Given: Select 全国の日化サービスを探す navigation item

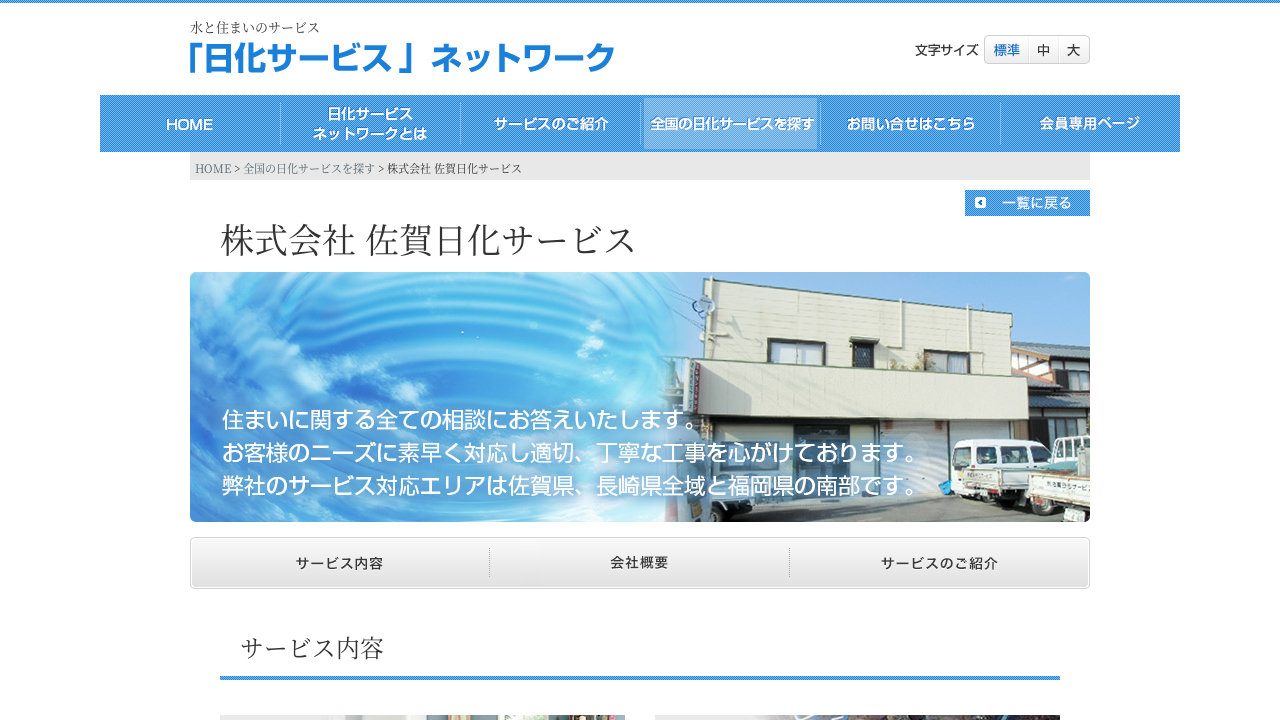Looking at the screenshot, I should tap(731, 124).
